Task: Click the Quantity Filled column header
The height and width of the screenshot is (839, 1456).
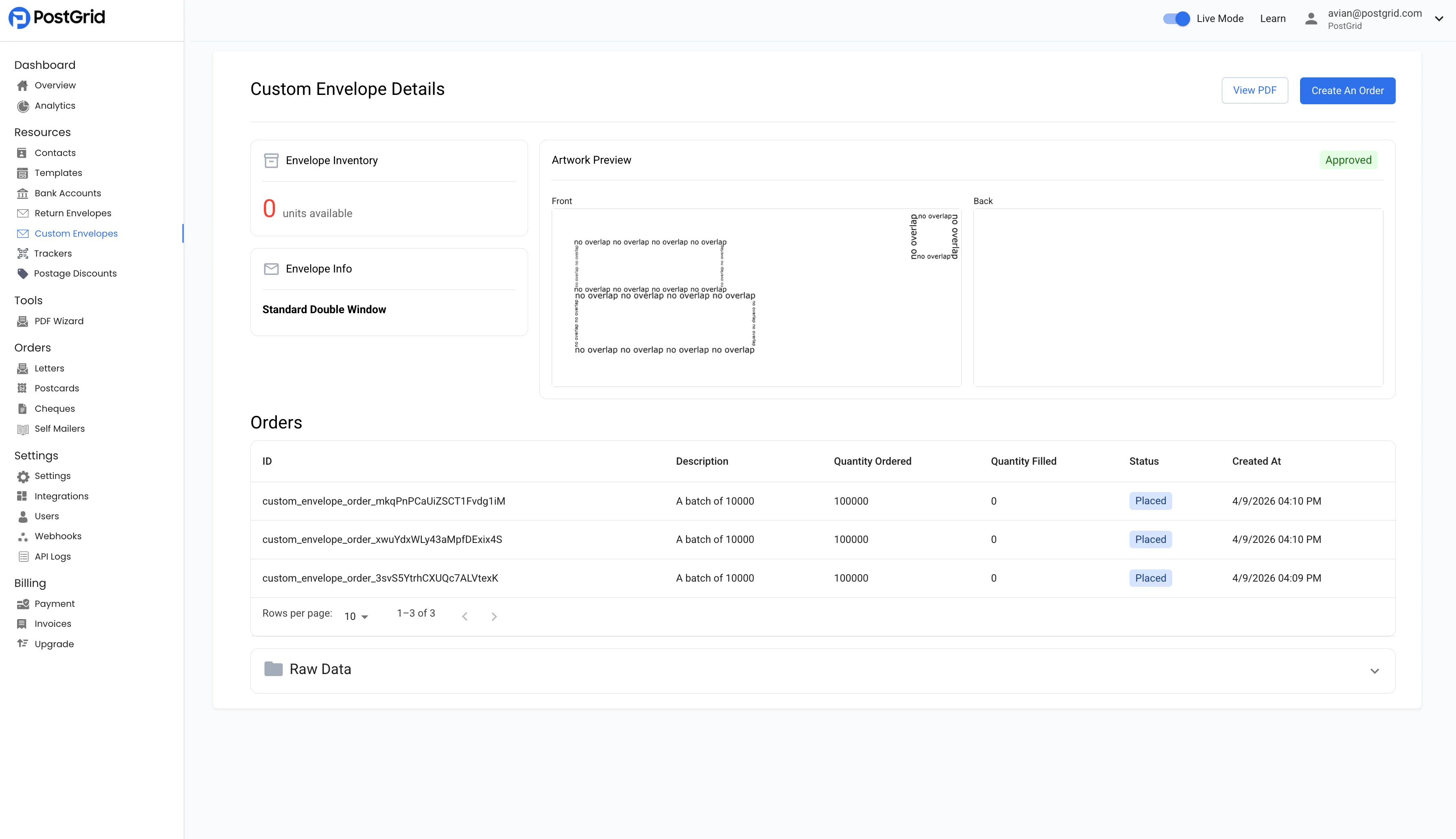Action: pos(1023,461)
